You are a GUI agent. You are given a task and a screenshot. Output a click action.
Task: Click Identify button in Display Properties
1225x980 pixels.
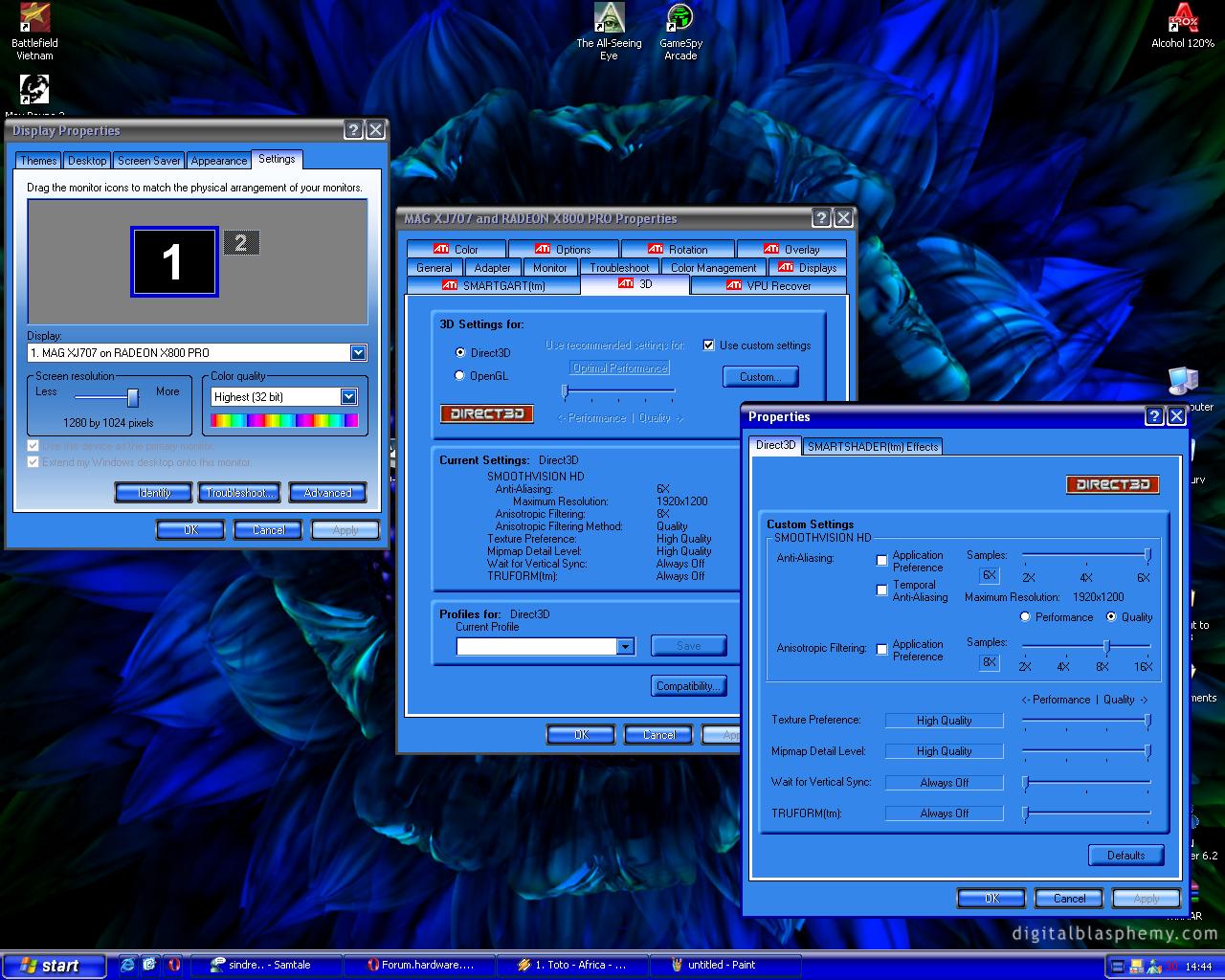point(153,493)
